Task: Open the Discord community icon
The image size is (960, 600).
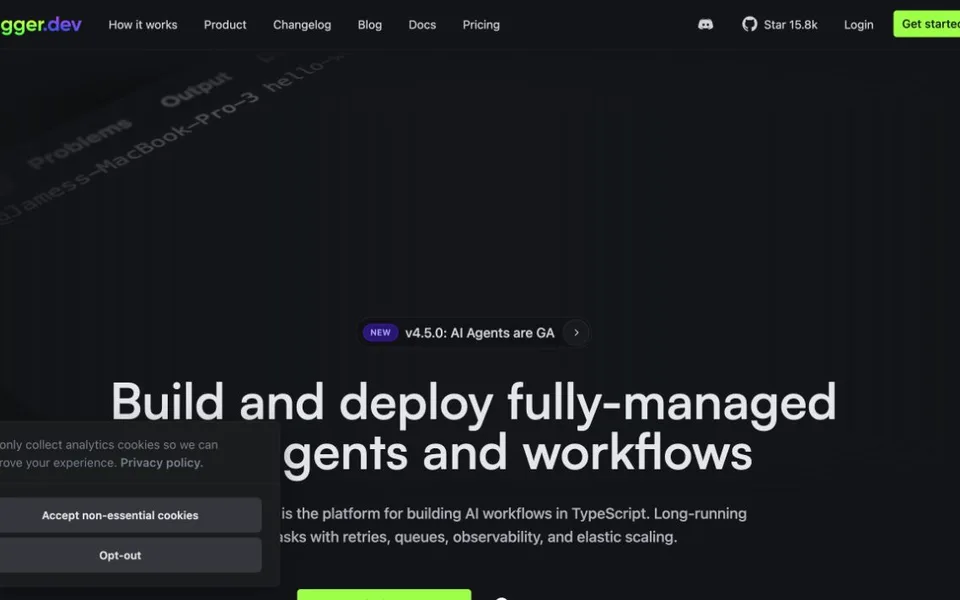Action: [705, 24]
